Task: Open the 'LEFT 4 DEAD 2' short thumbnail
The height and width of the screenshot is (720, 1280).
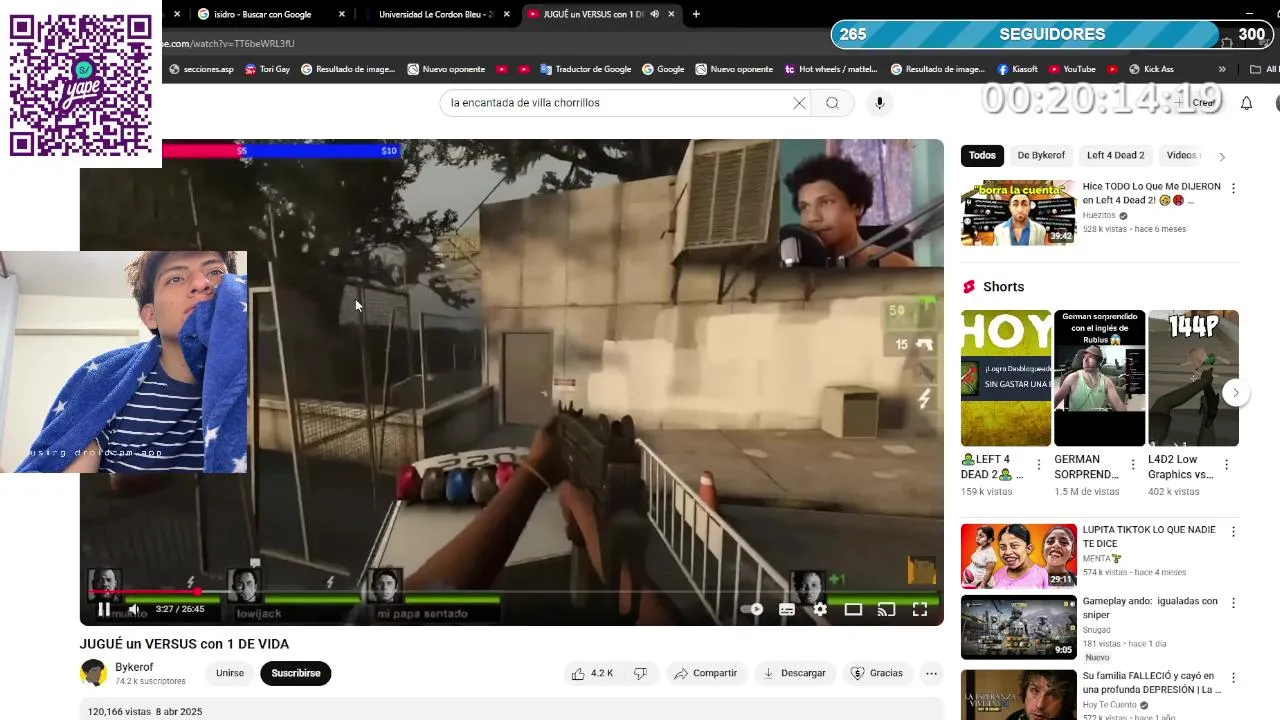Action: coord(1006,378)
